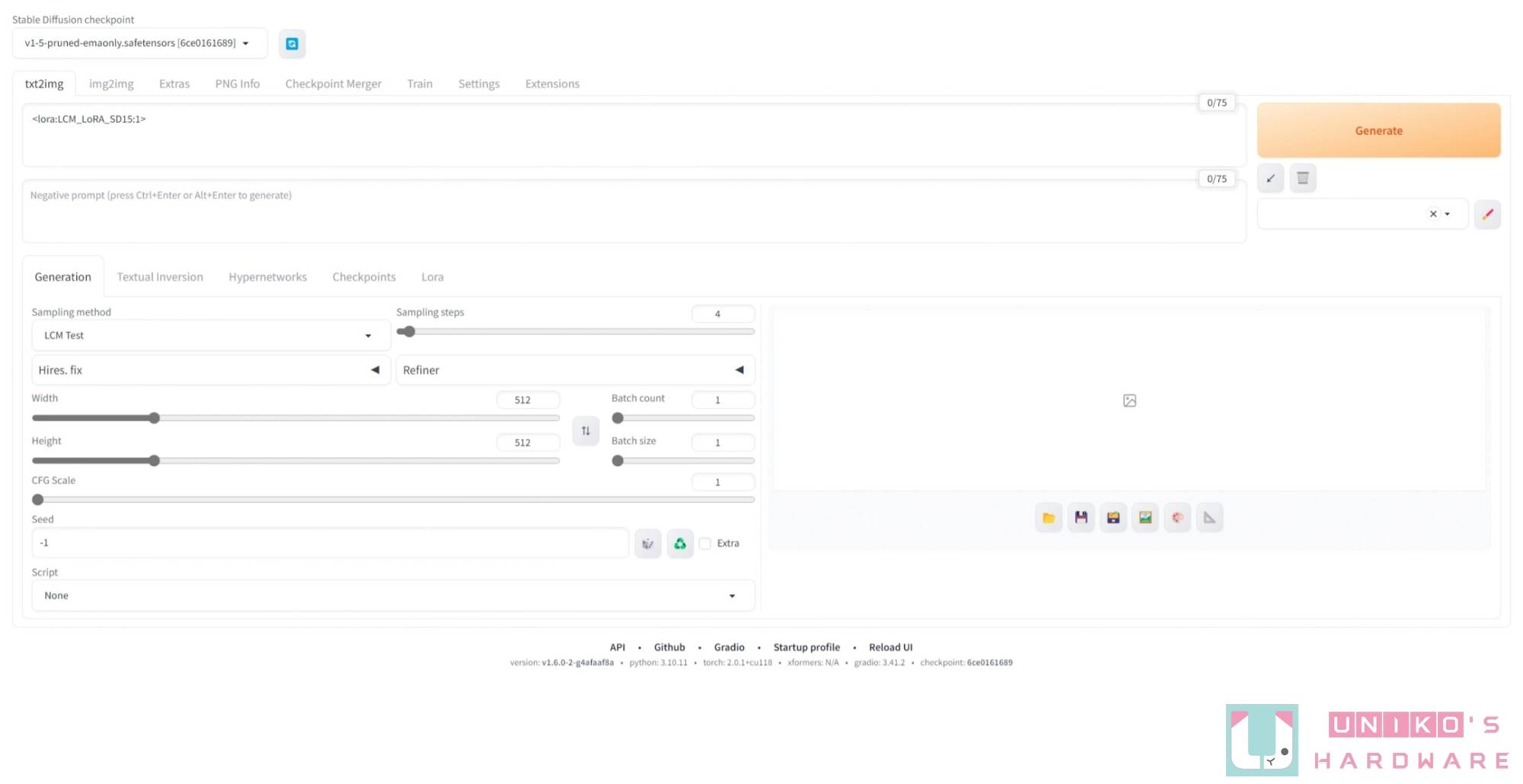Screen dimensions: 1523x784
Task: Open the Lora tab
Action: pyautogui.click(x=433, y=277)
